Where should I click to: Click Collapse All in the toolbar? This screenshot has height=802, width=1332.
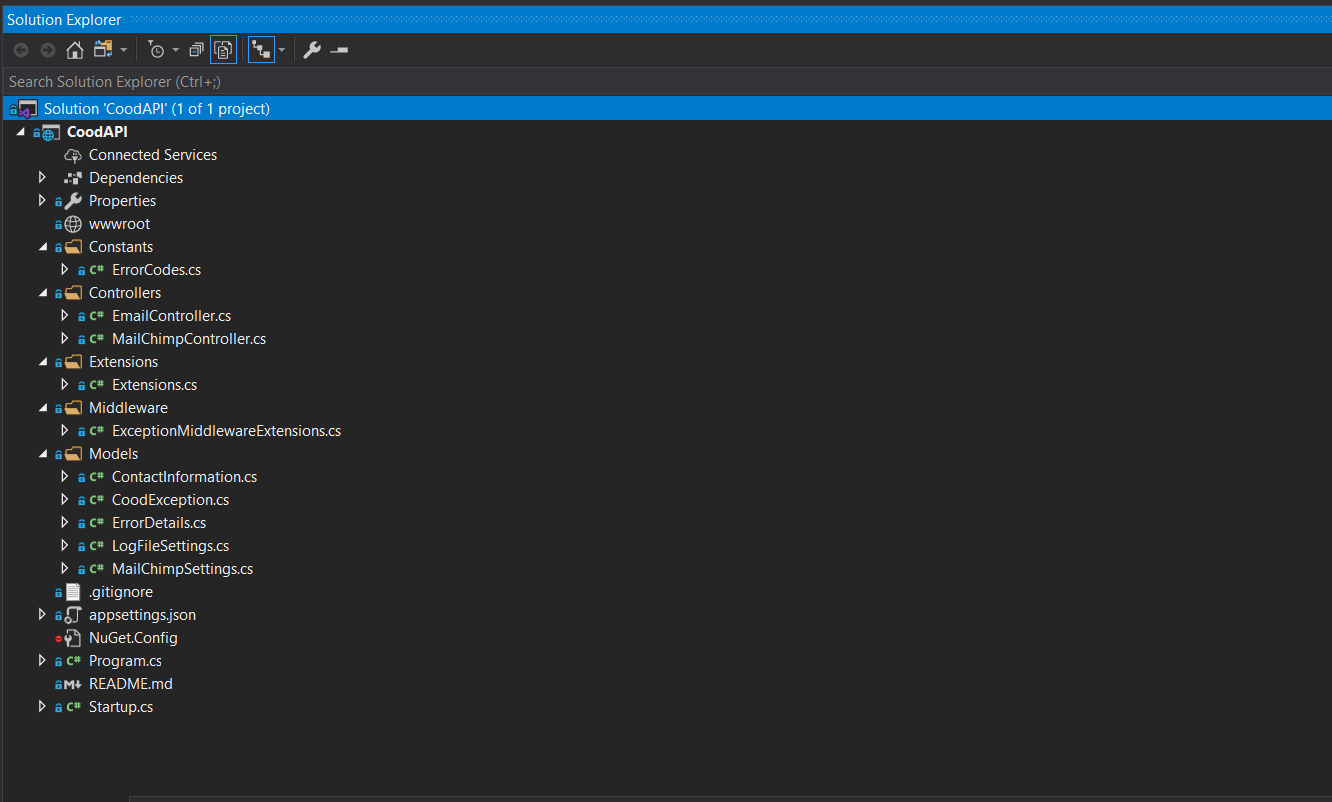[x=197, y=50]
